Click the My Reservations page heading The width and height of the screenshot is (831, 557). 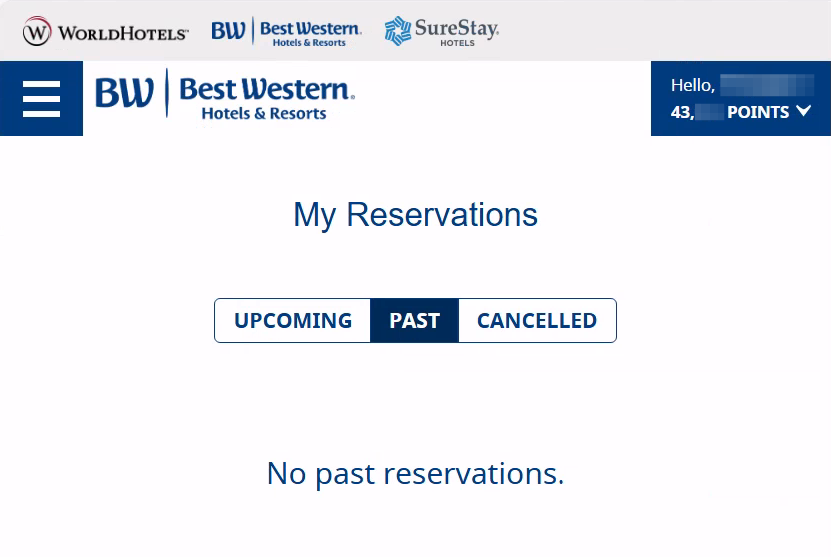[415, 215]
